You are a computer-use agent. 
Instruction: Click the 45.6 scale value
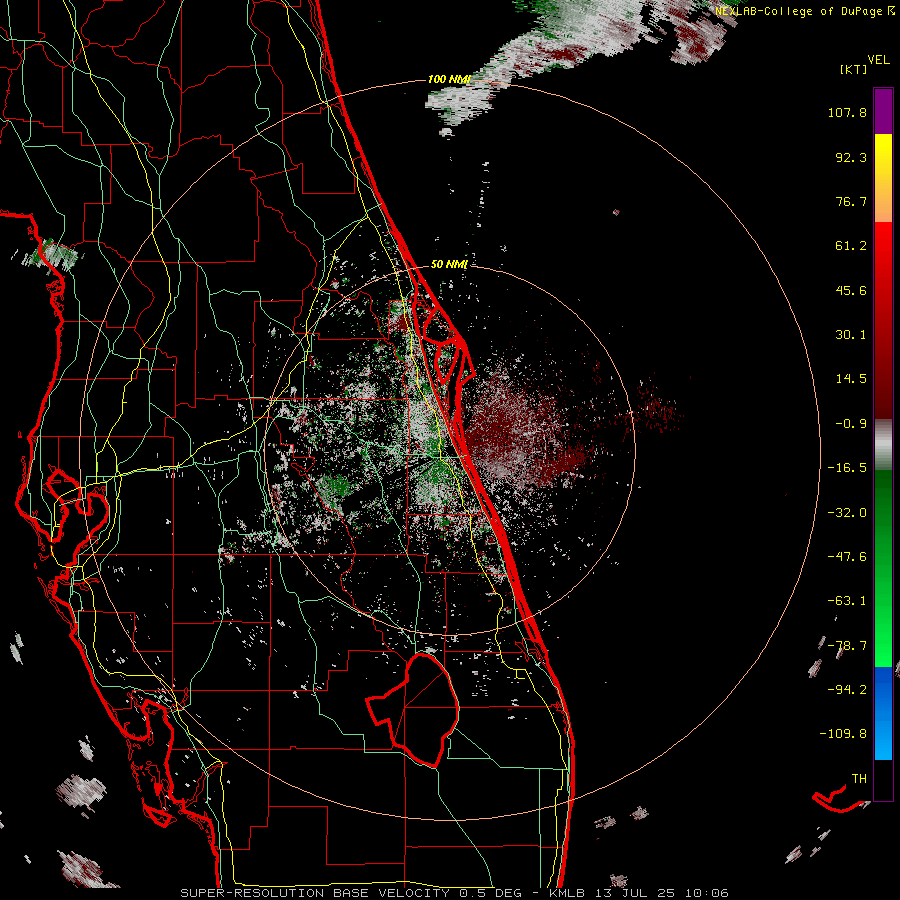click(851, 290)
